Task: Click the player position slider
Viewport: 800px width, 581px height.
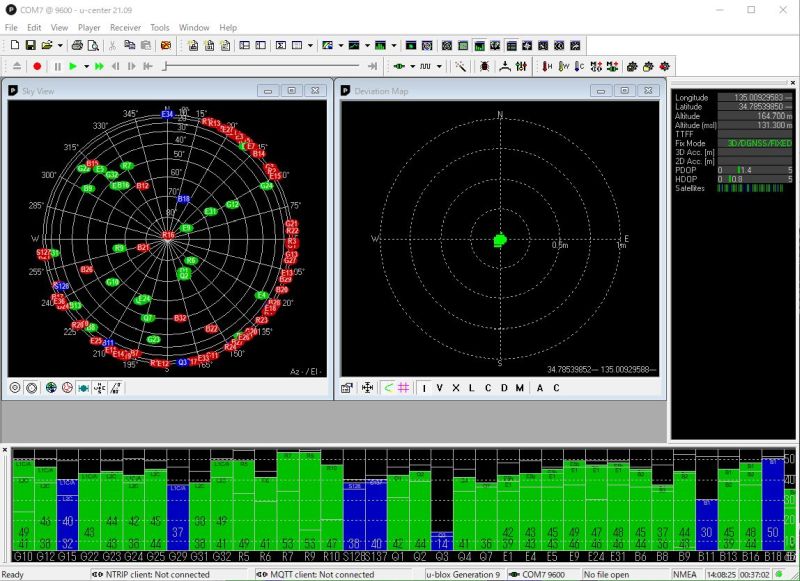Action: [262, 66]
